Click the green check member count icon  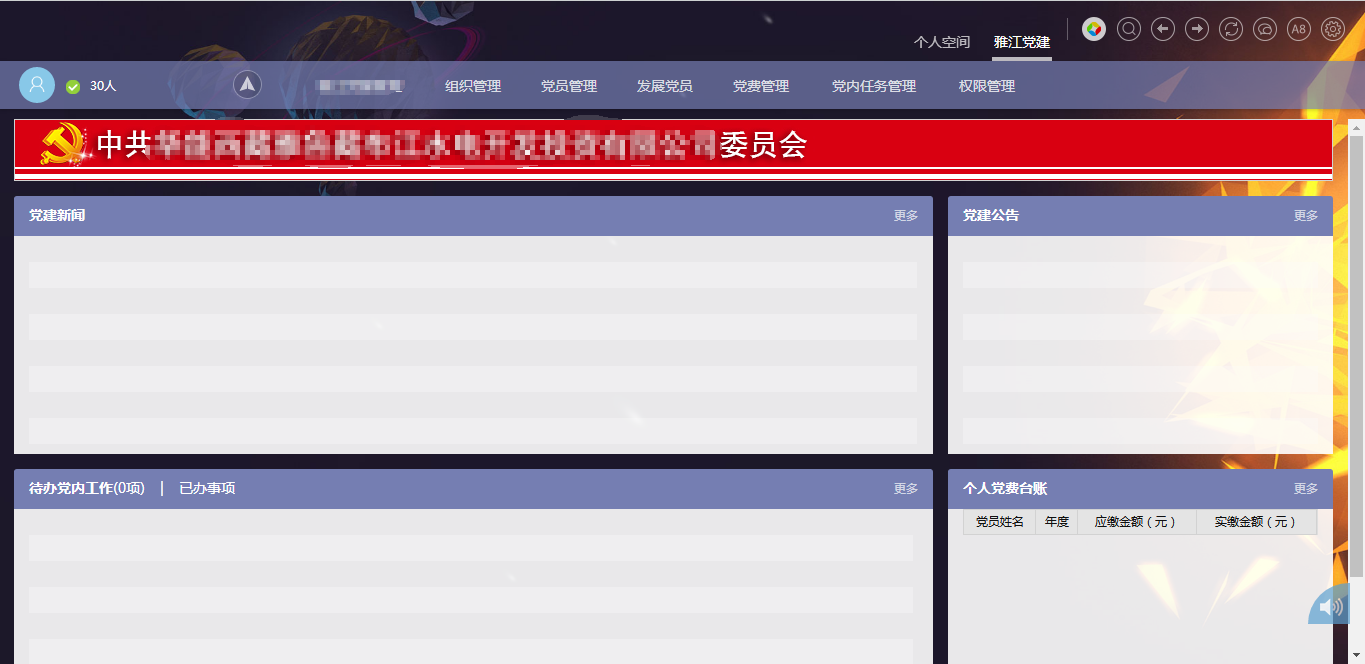73,86
